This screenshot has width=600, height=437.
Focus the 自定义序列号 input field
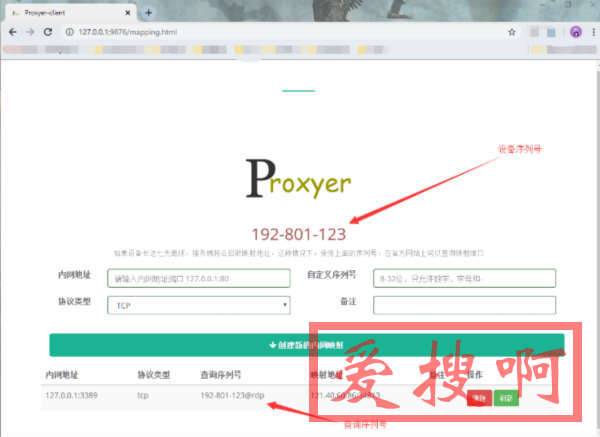(464, 278)
